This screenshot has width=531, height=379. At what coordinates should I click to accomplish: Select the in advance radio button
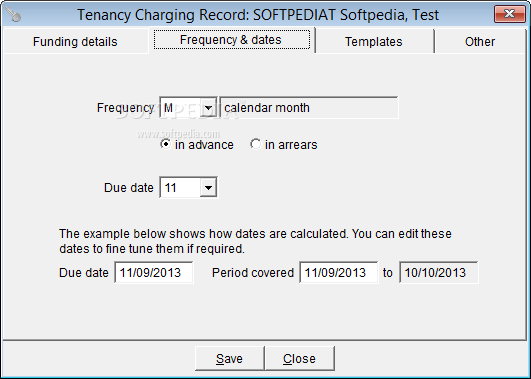[165, 144]
